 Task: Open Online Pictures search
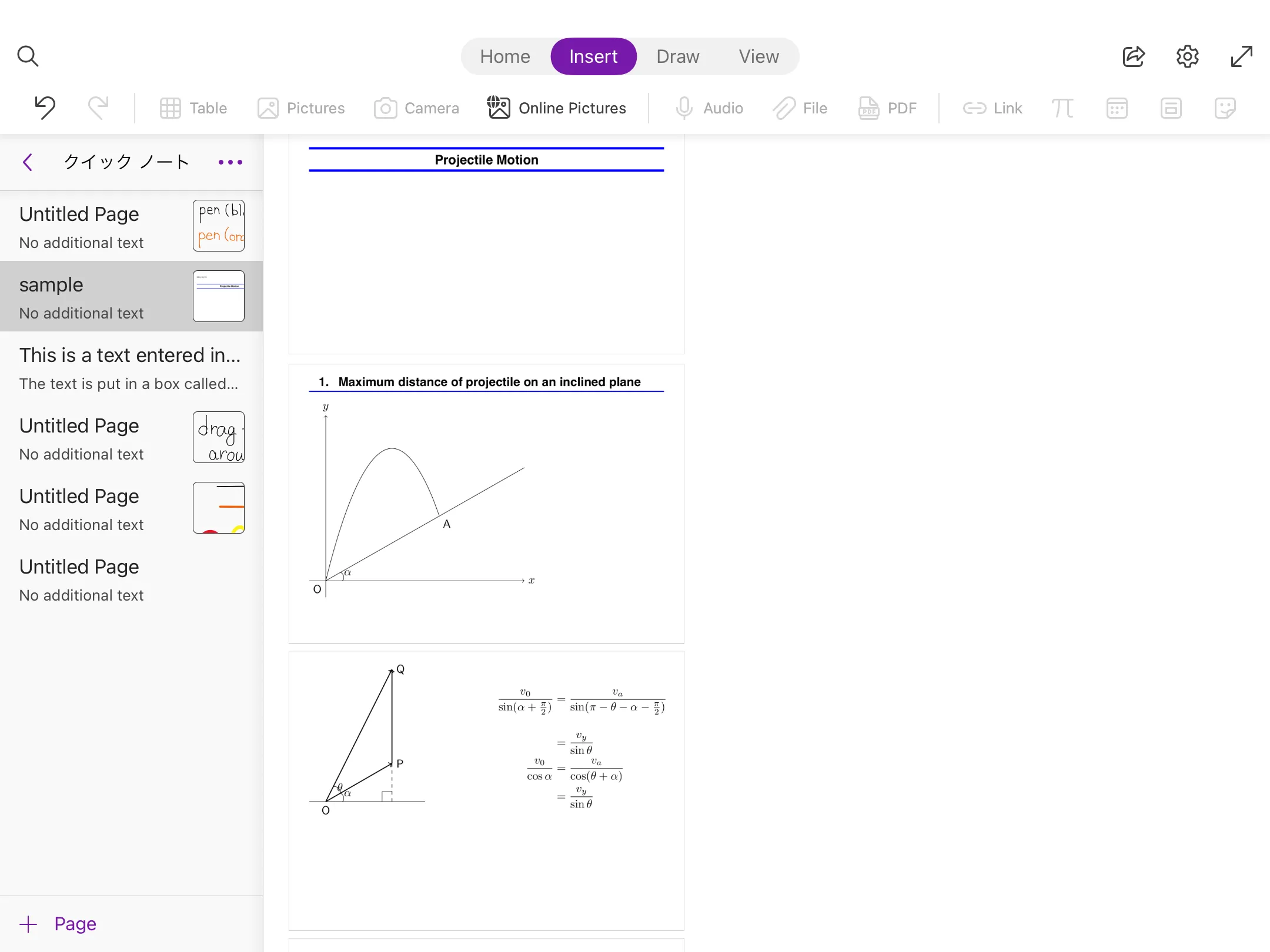tap(557, 108)
